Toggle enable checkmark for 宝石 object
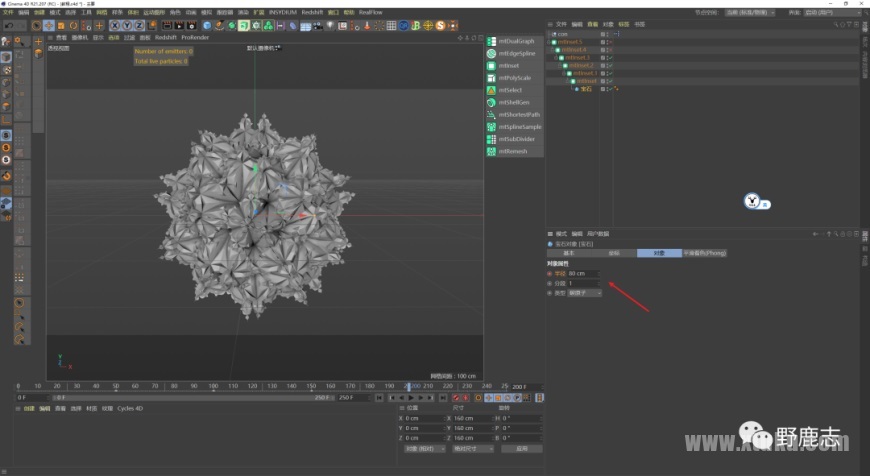Image resolution: width=870 pixels, height=476 pixels. click(x=610, y=89)
